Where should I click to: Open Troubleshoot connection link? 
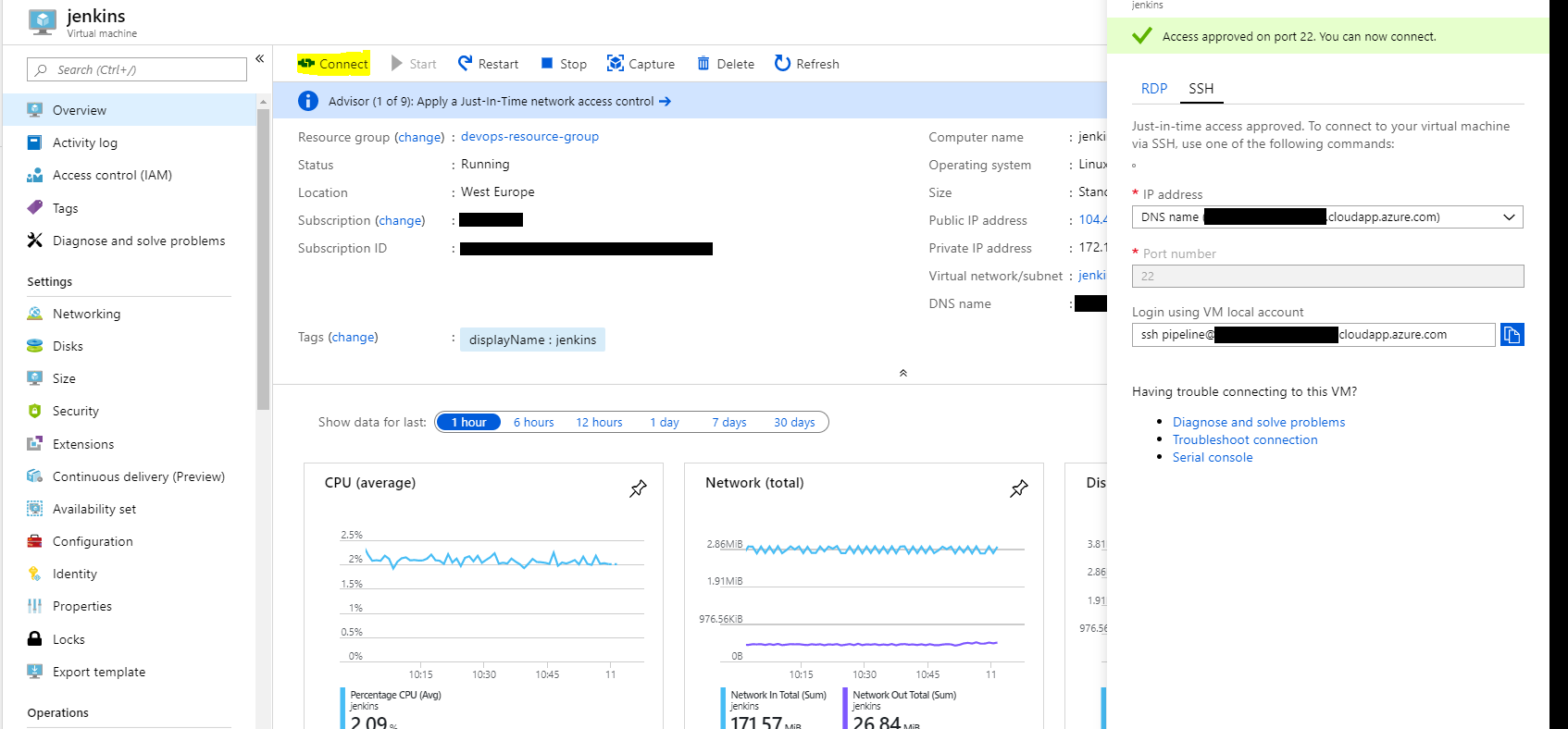click(x=1245, y=439)
